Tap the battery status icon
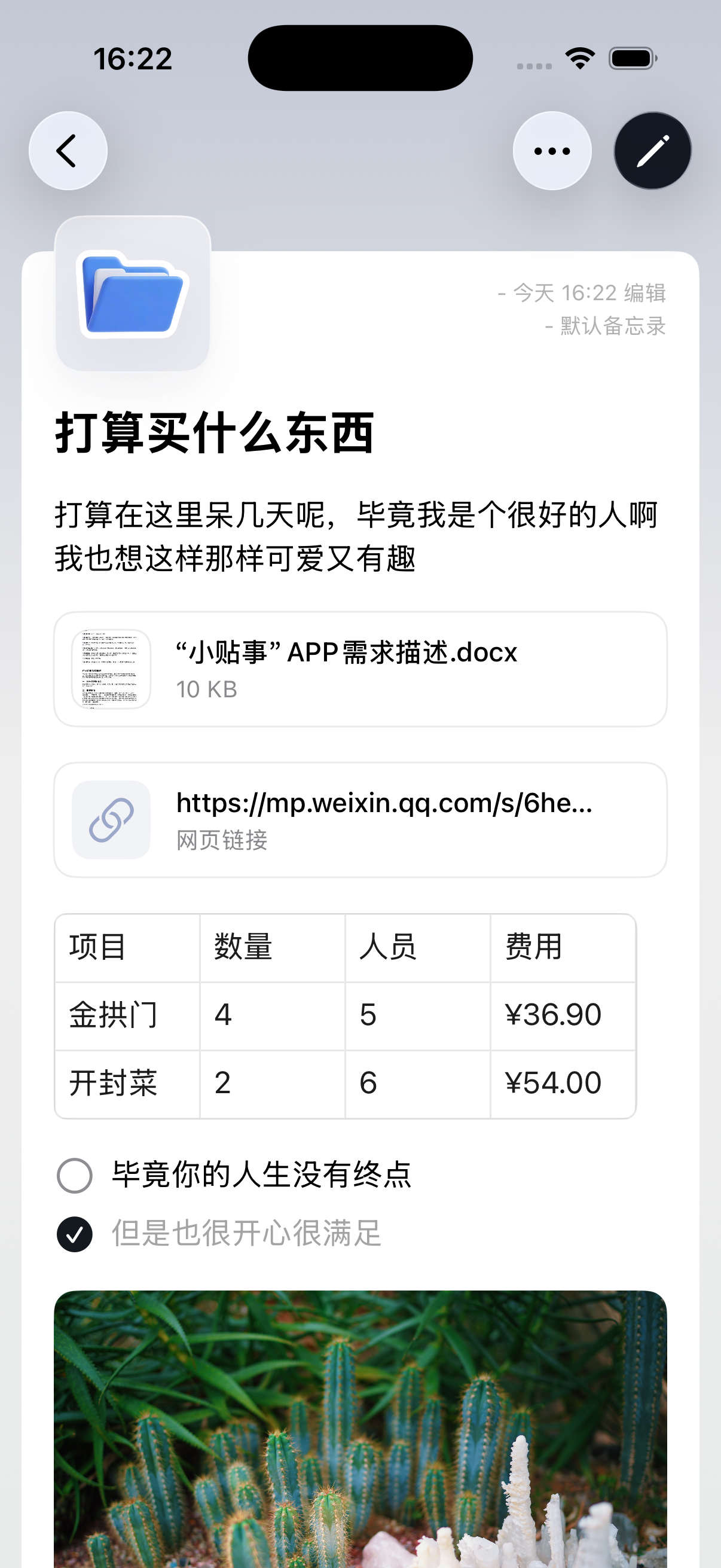Image resolution: width=721 pixels, height=1568 pixels. point(633,59)
